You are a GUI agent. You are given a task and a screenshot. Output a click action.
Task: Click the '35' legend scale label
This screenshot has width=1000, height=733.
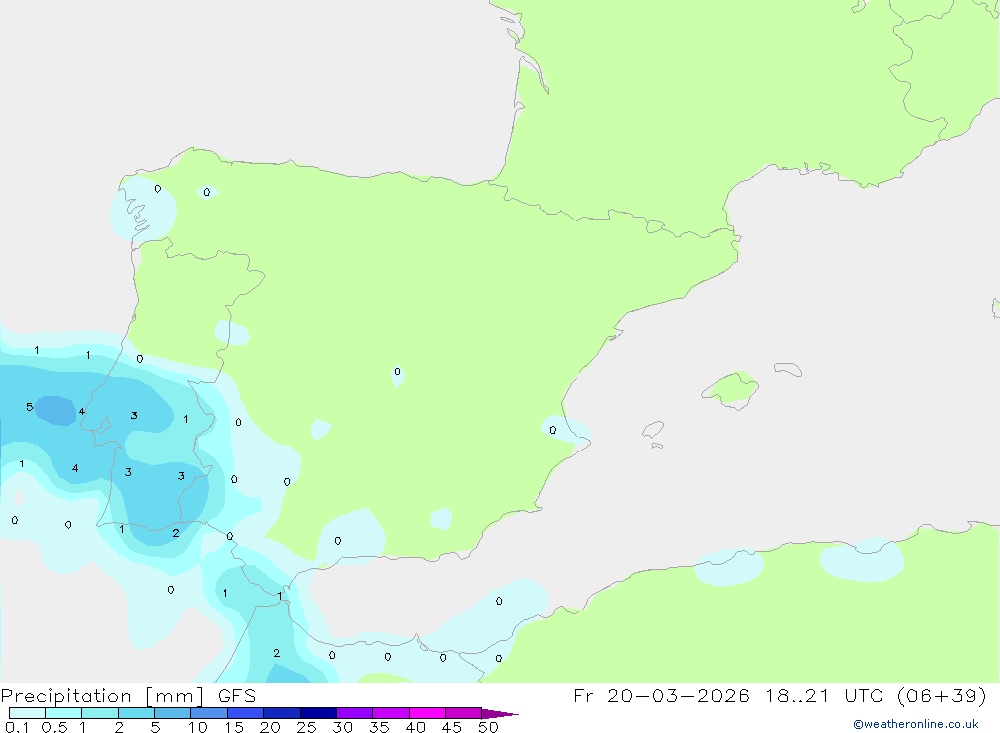point(379,727)
